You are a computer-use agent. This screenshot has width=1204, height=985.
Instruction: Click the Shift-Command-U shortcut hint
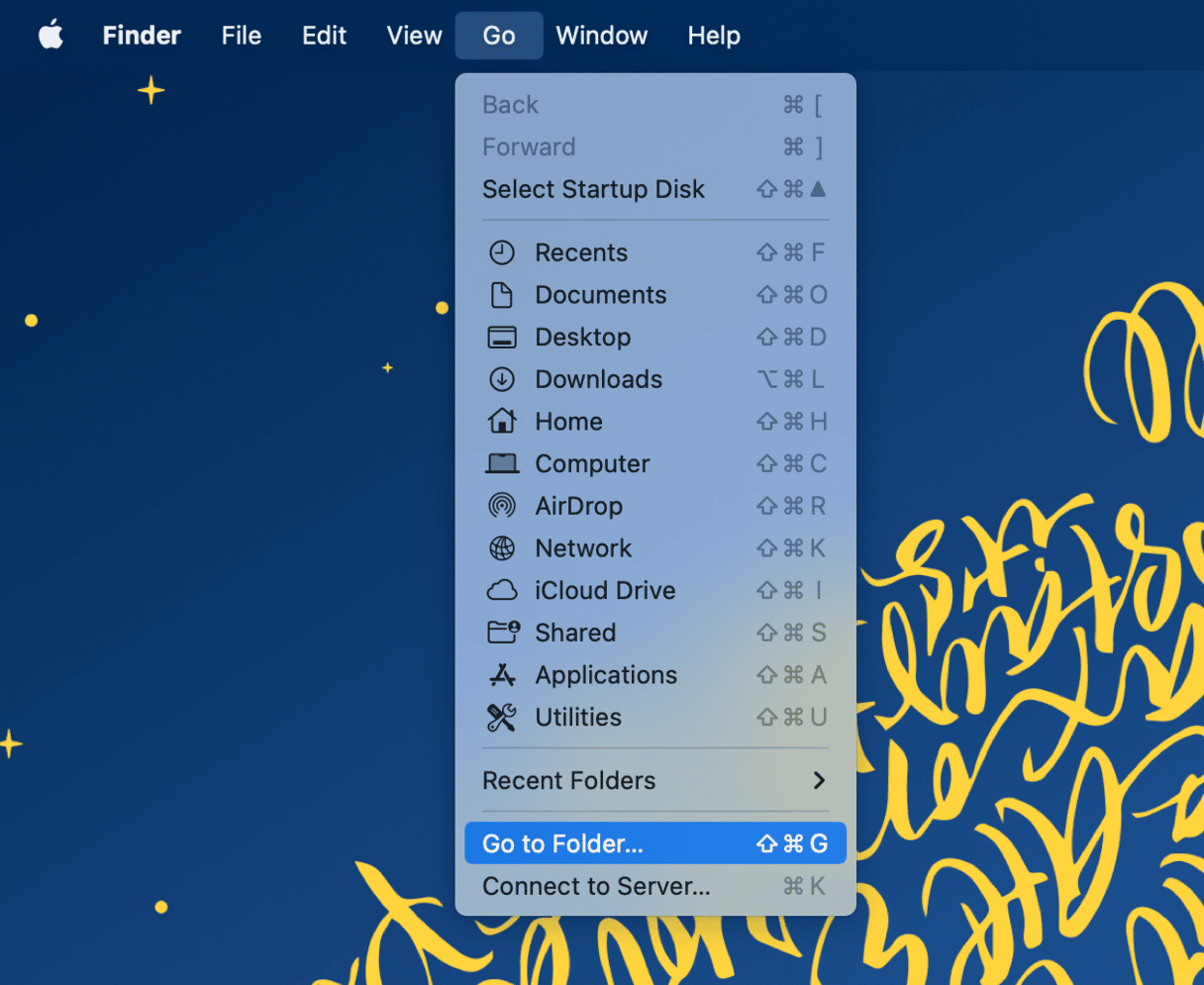791,718
